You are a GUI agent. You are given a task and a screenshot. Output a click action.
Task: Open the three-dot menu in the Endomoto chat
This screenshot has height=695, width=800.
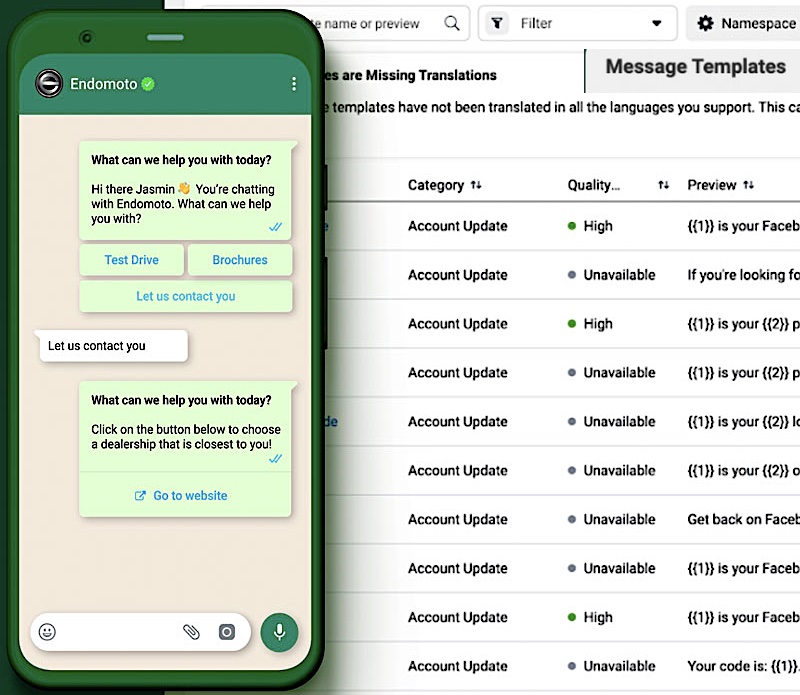pyautogui.click(x=294, y=84)
